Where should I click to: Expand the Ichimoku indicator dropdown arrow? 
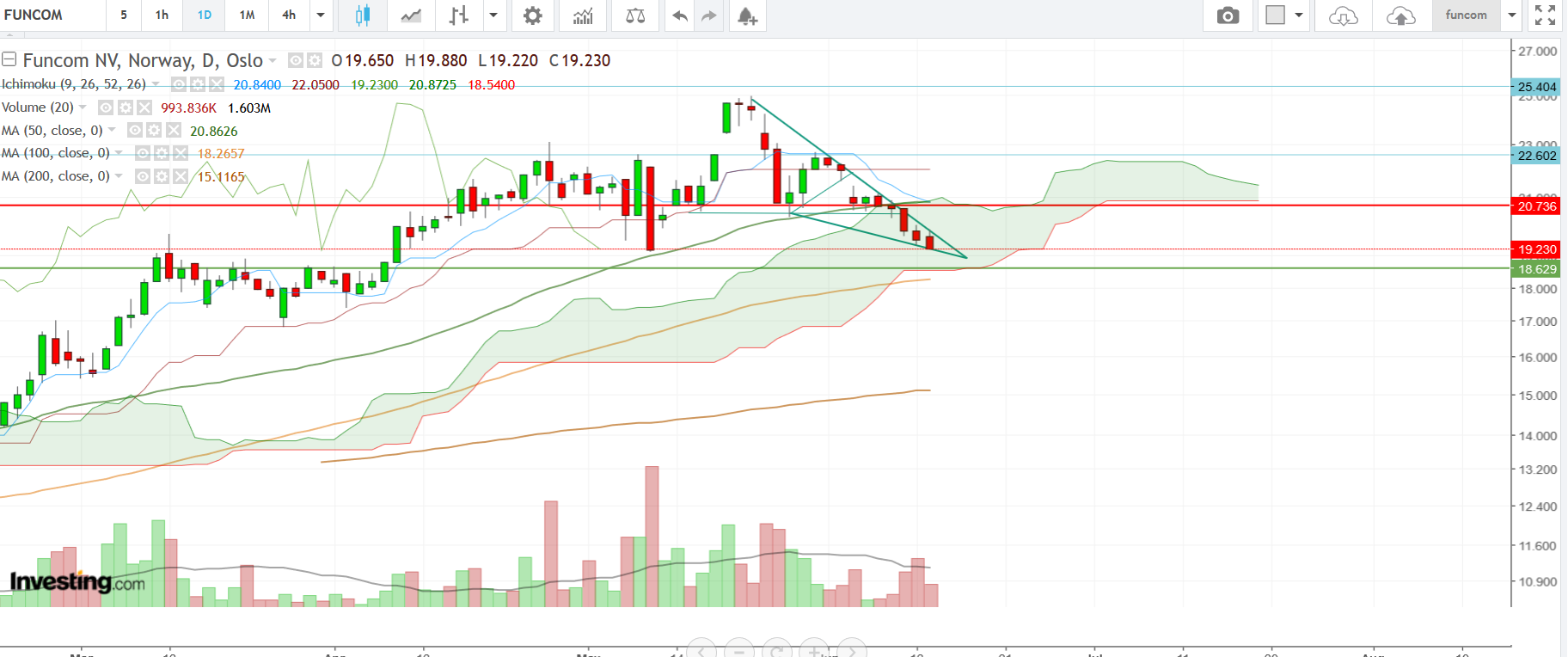point(156,84)
